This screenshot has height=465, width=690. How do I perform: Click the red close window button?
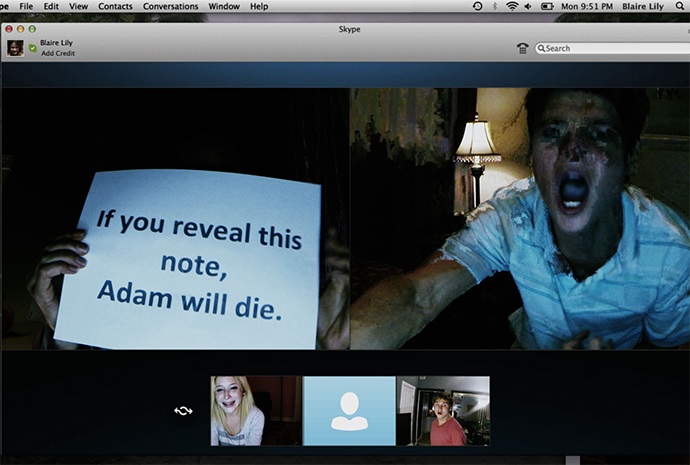click(9, 29)
